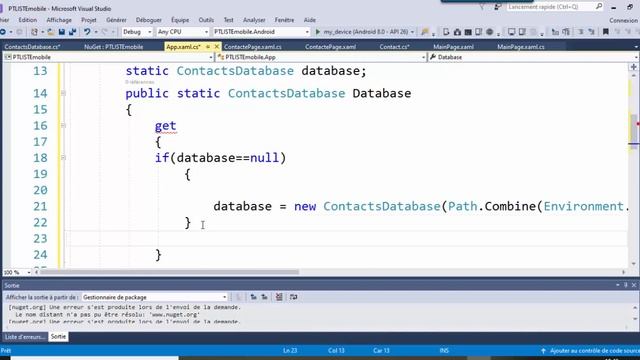Open the Analyser menu
Viewport: 640px width, 360px height.
[x=254, y=20]
